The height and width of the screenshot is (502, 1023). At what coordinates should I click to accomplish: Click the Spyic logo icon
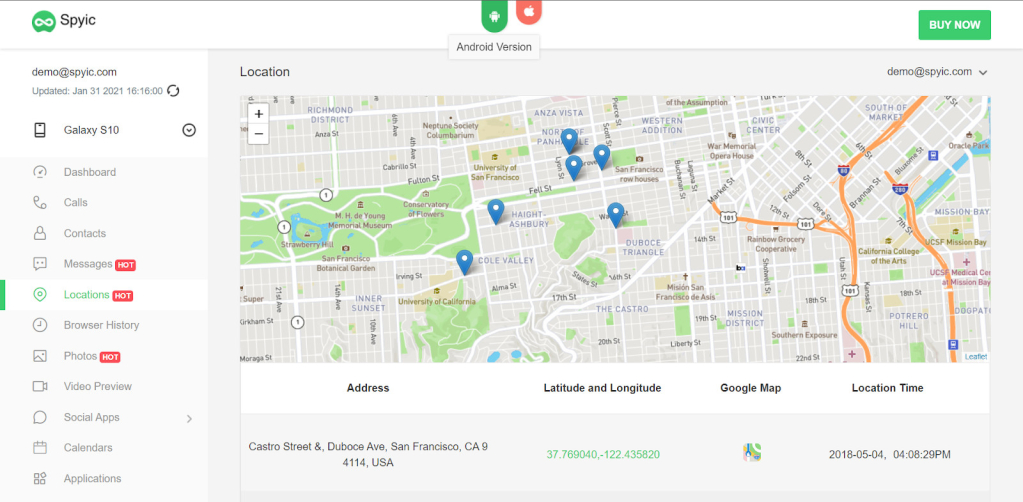point(44,22)
